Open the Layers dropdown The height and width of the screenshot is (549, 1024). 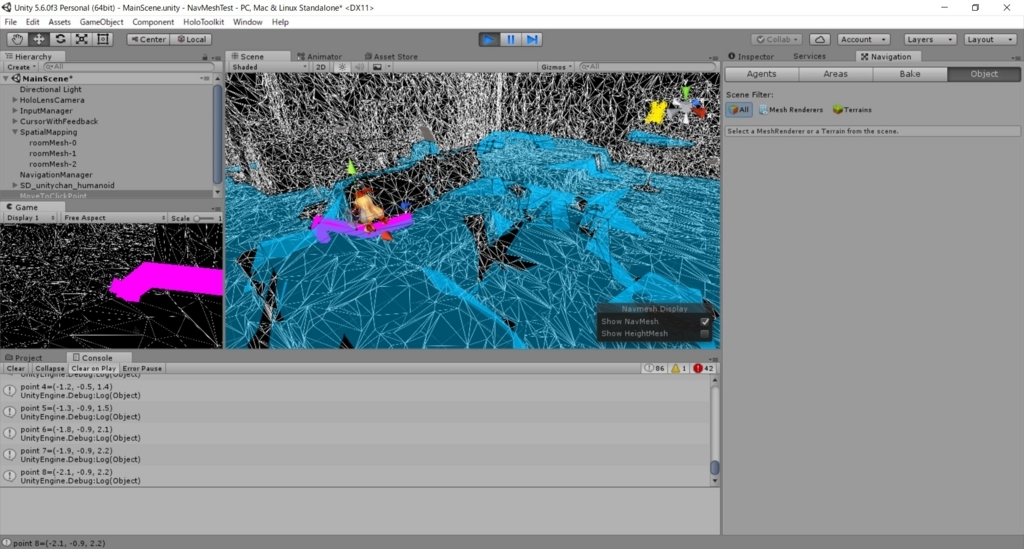point(930,39)
